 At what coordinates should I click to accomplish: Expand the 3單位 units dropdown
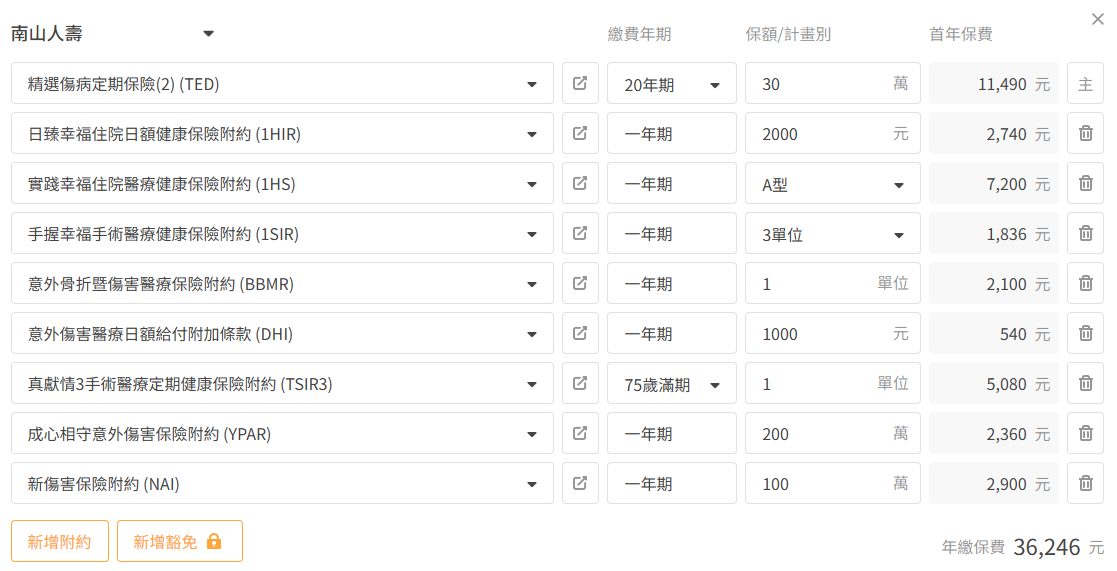[x=833, y=233]
